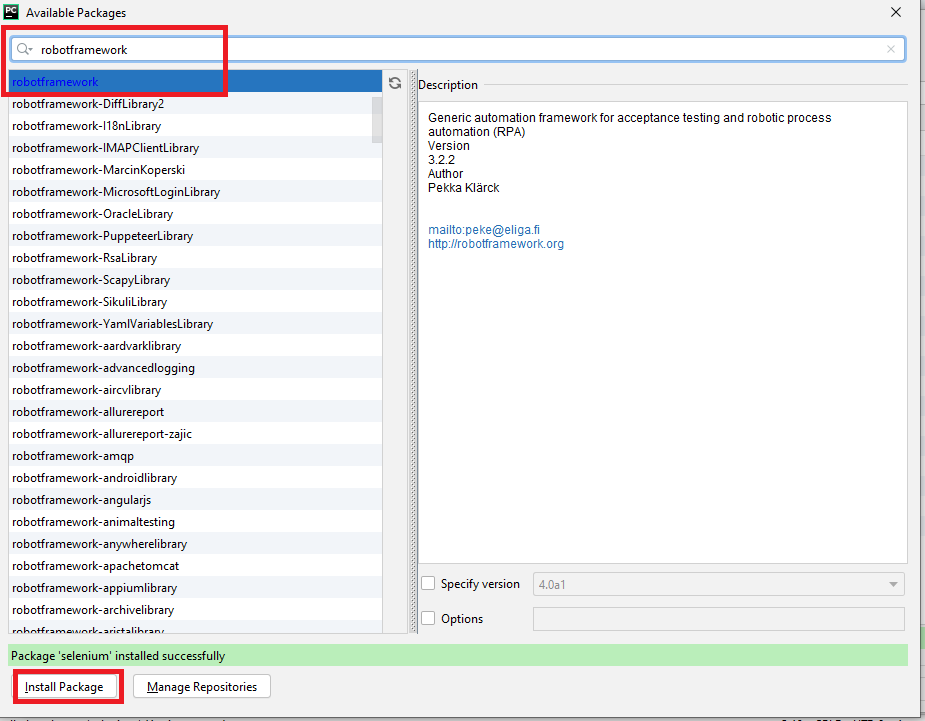The image size is (925, 721).
Task: Select robotframework-androidlibrary
Action: tap(195, 478)
